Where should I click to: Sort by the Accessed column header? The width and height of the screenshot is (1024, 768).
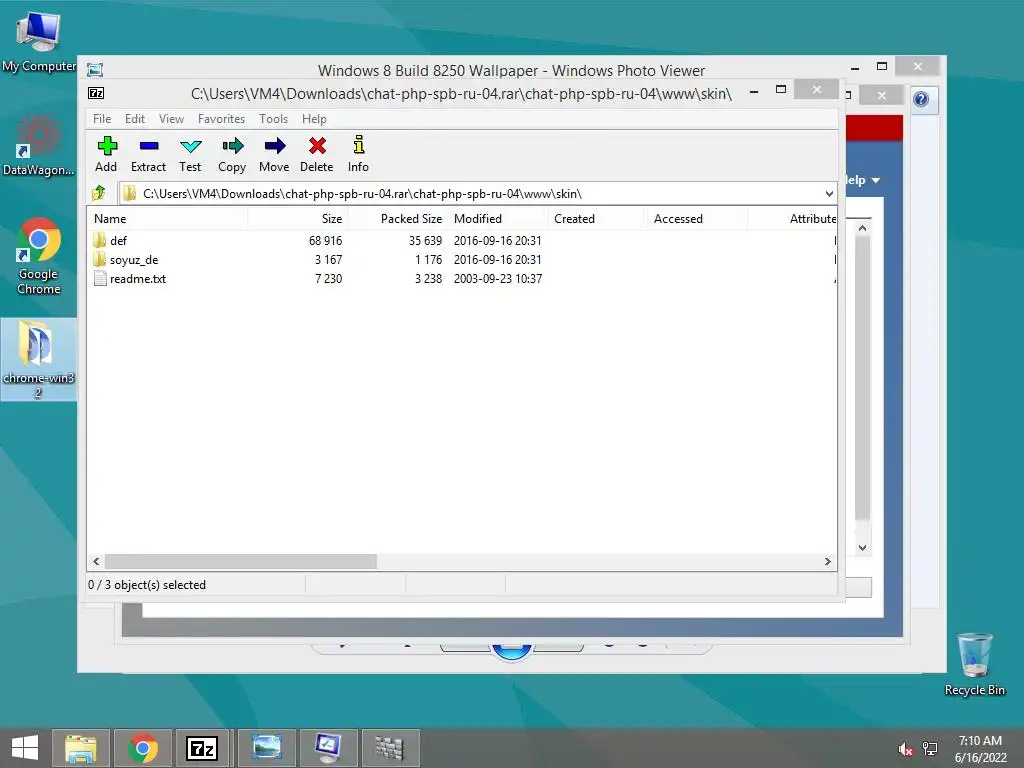pyautogui.click(x=697, y=219)
